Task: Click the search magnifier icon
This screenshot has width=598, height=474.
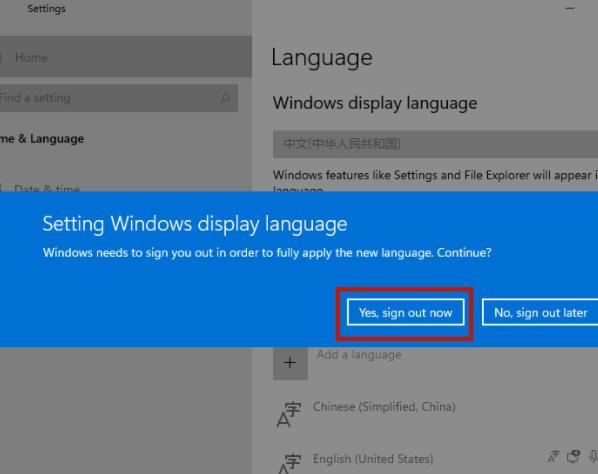Action: click(225, 98)
